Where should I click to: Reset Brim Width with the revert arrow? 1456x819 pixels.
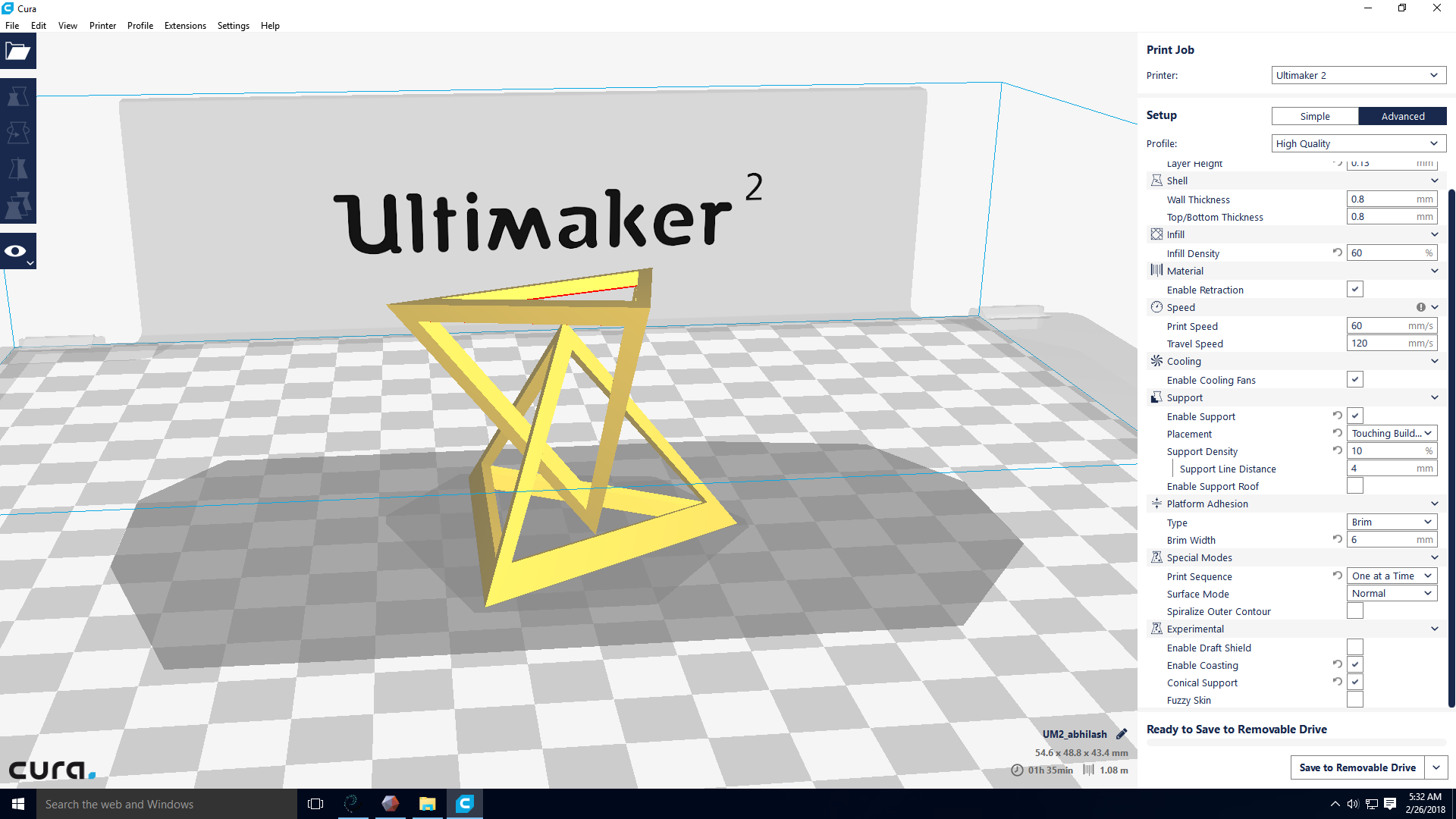1338,539
